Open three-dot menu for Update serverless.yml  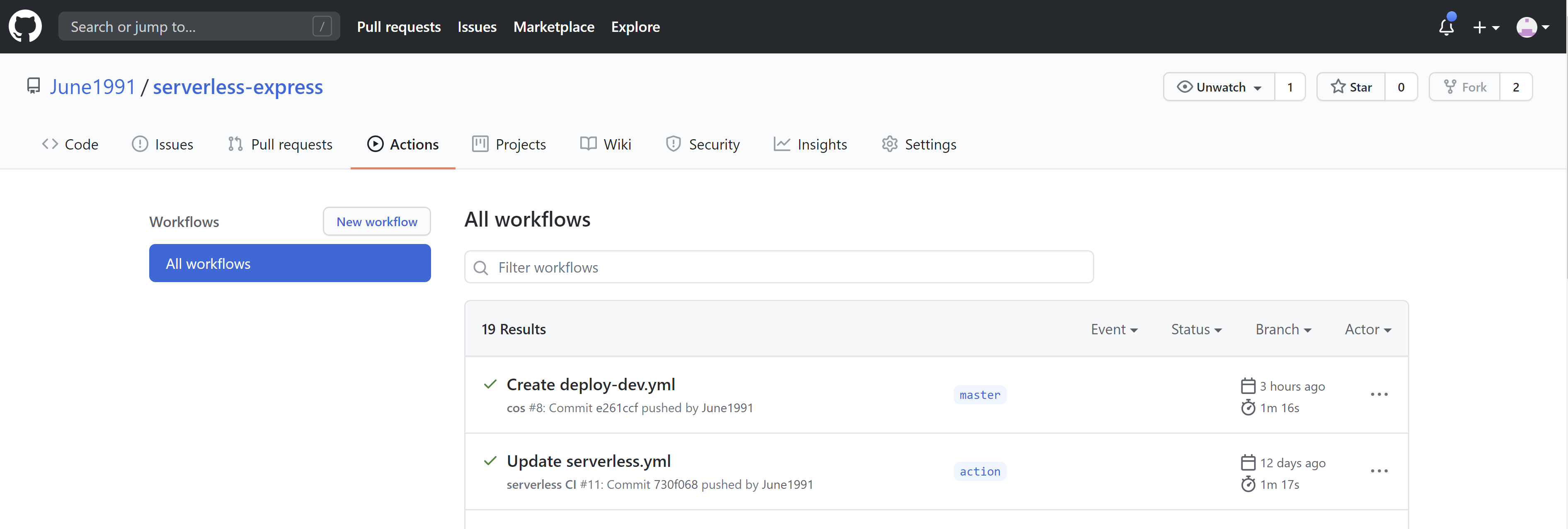pyautogui.click(x=1379, y=471)
